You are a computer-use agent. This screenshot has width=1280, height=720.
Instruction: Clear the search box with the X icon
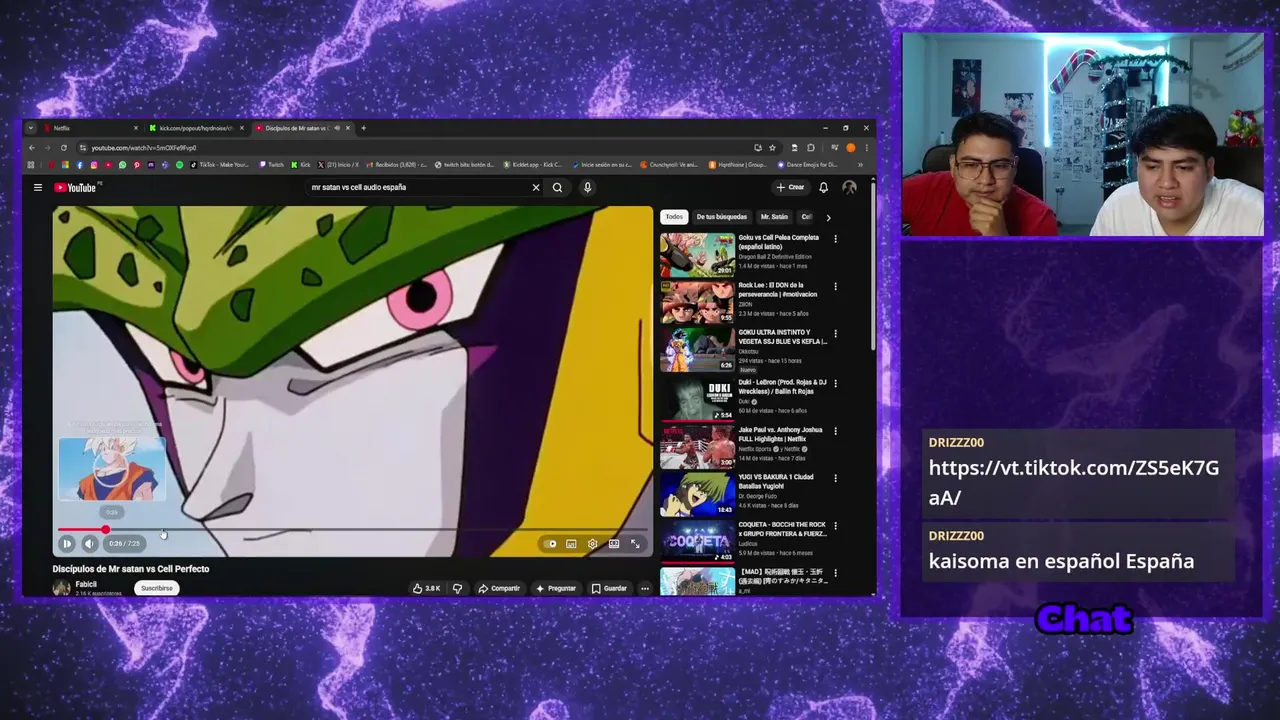pyautogui.click(x=536, y=187)
